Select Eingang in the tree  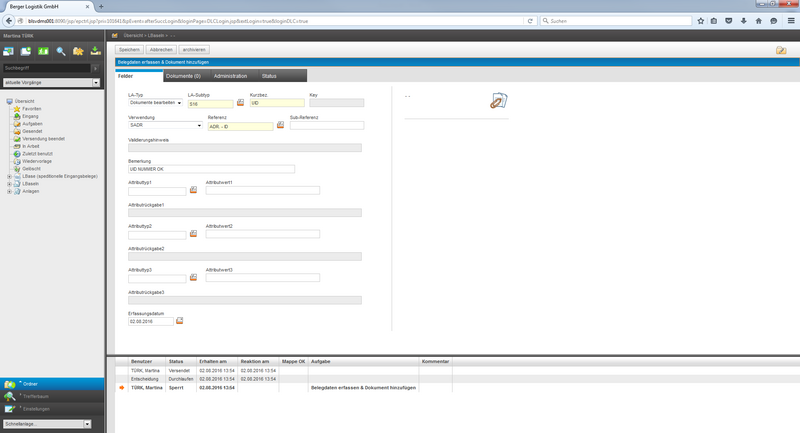pos(30,116)
